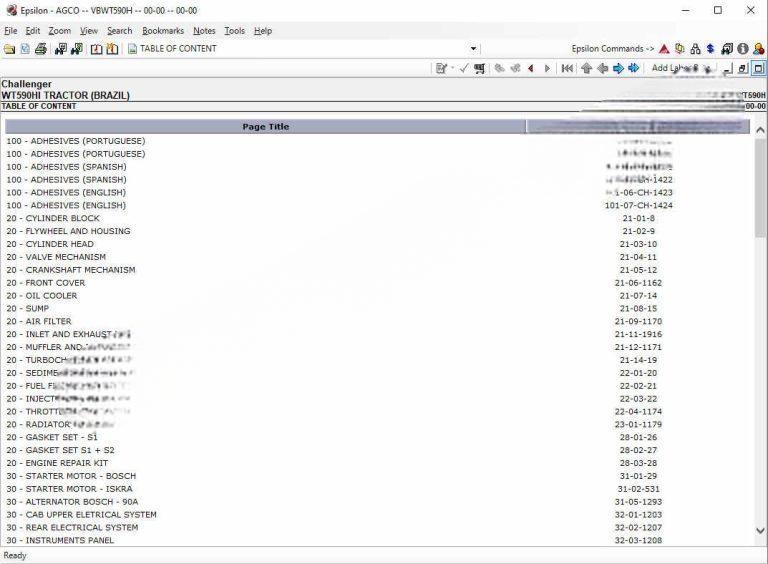The image size is (768, 564).
Task: Select '30 - CAB UPPER ELETRICAL SYSTEM' row
Action: coord(377,515)
